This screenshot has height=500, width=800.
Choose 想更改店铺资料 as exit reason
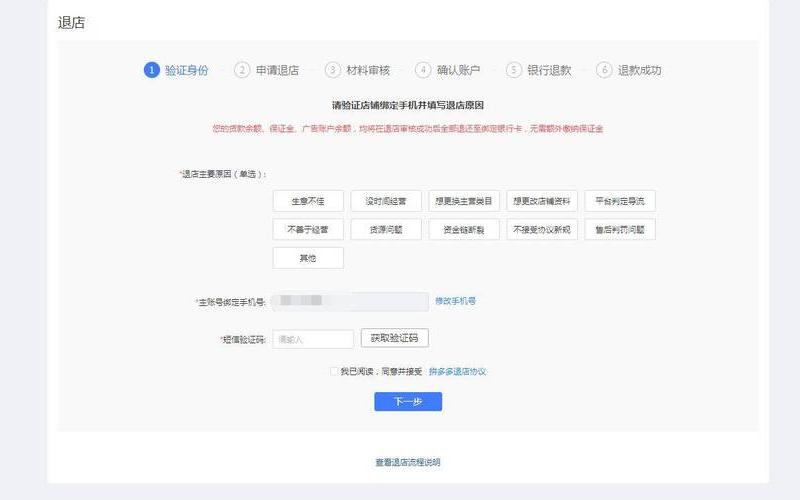(x=542, y=201)
